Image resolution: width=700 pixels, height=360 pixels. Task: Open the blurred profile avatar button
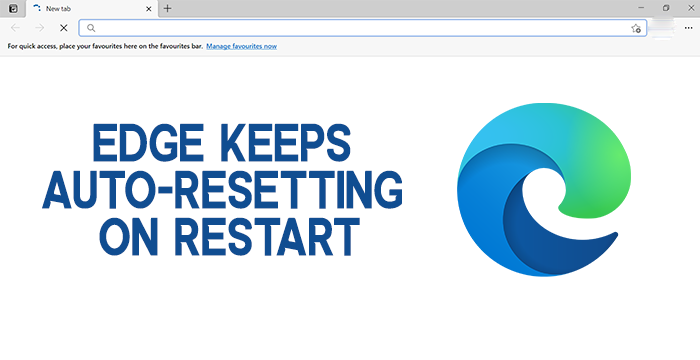point(662,28)
